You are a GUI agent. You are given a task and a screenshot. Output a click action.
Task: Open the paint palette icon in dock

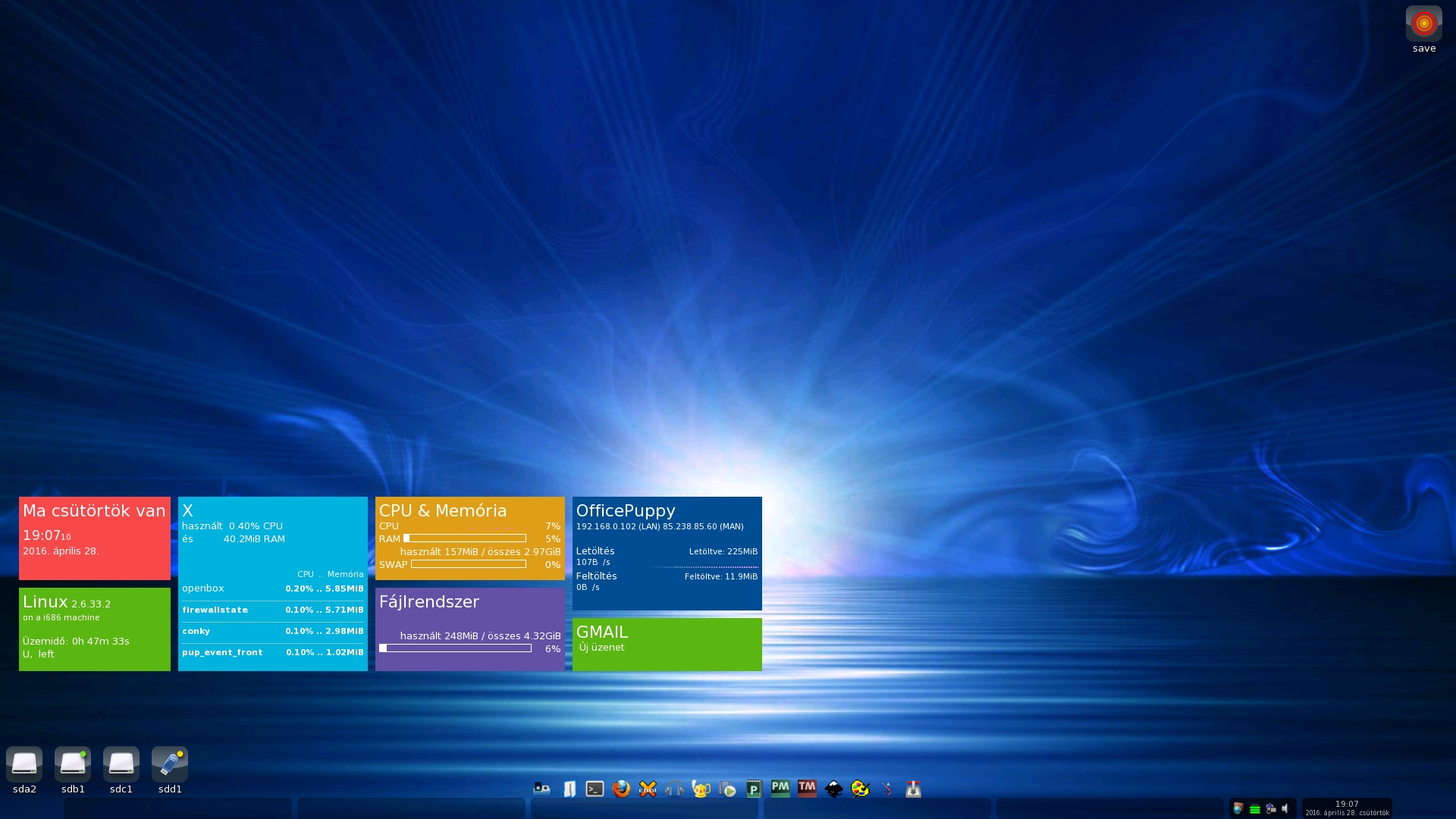point(860,789)
